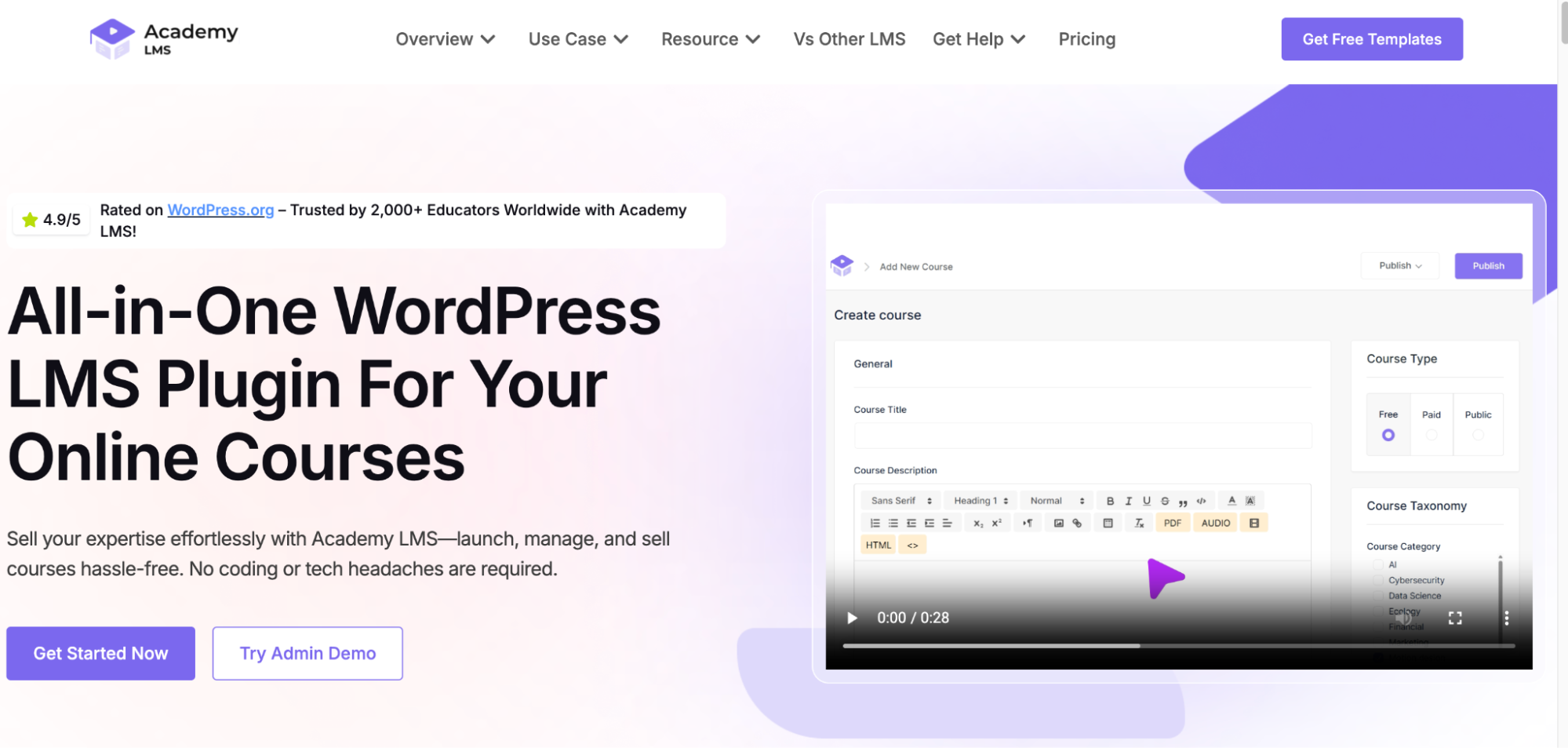The width and height of the screenshot is (1568, 748).
Task: Open the video's three-dot options menu
Action: [1506, 618]
